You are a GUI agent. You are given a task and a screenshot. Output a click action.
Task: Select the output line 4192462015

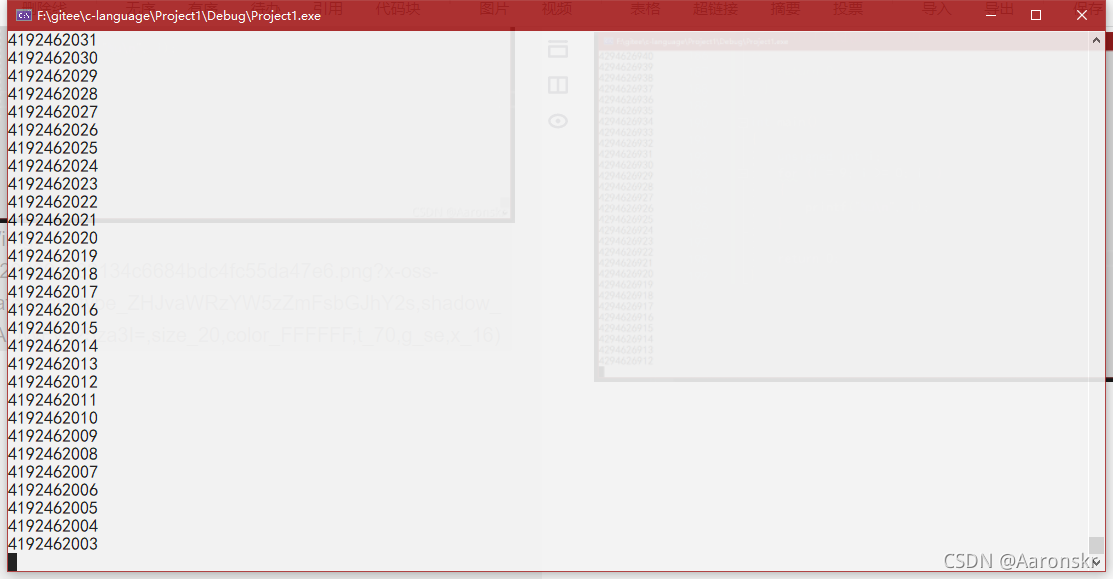[53, 329]
